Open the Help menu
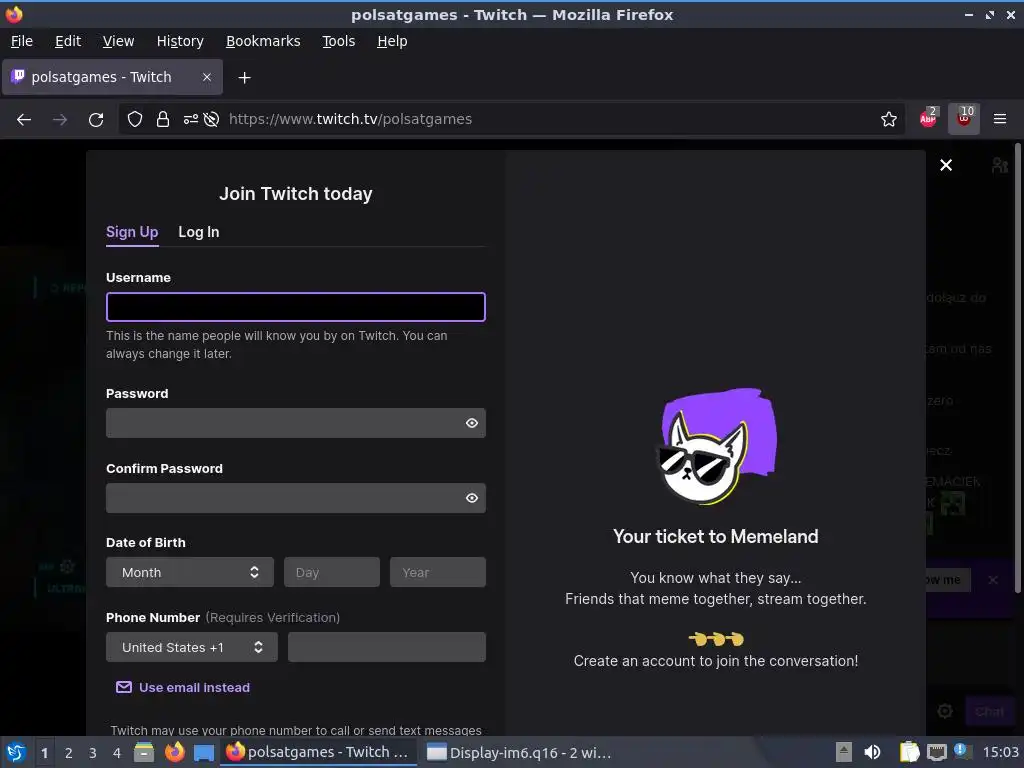The height and width of the screenshot is (768, 1024). (392, 41)
